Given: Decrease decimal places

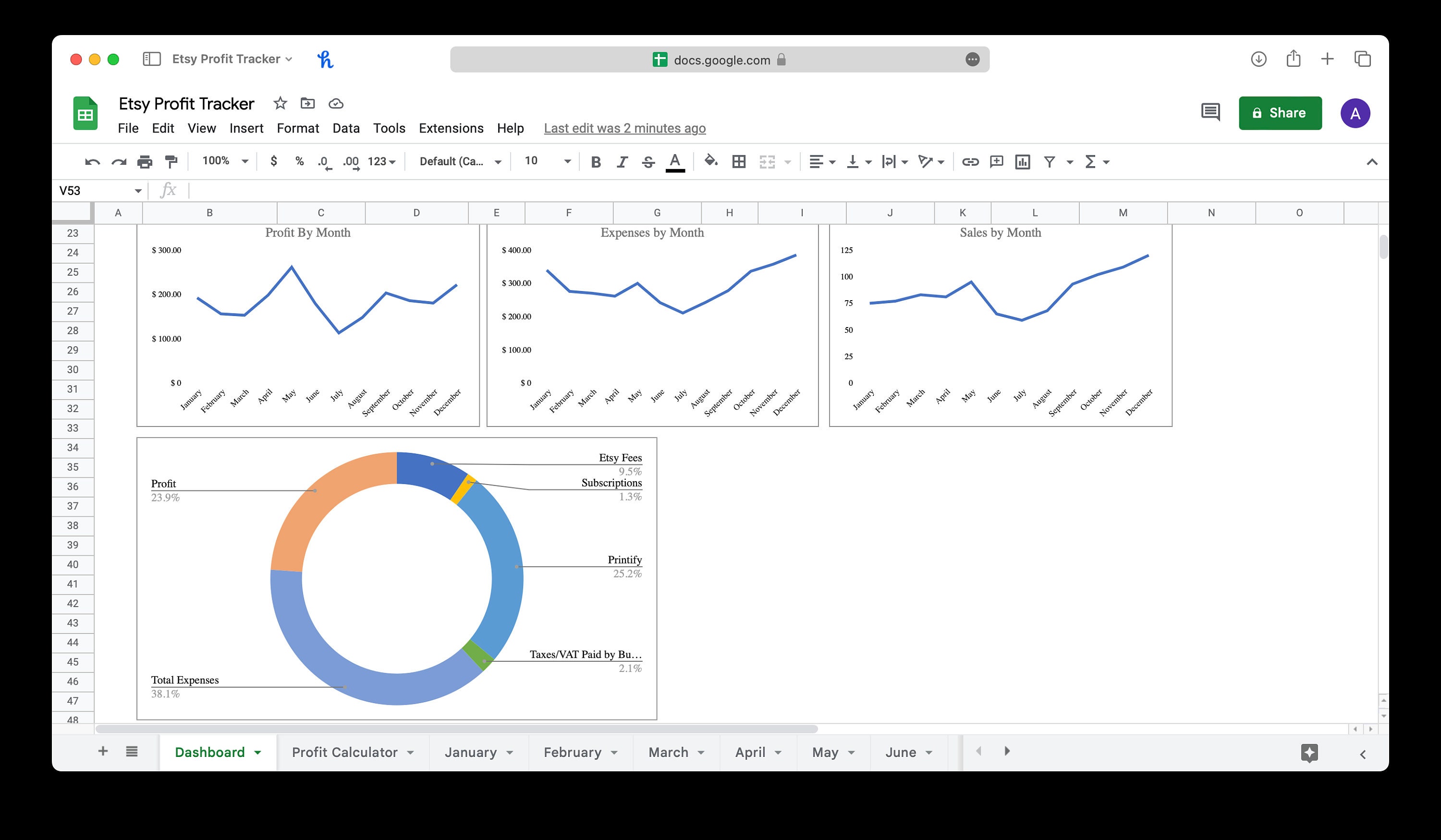Looking at the screenshot, I should [x=323, y=162].
